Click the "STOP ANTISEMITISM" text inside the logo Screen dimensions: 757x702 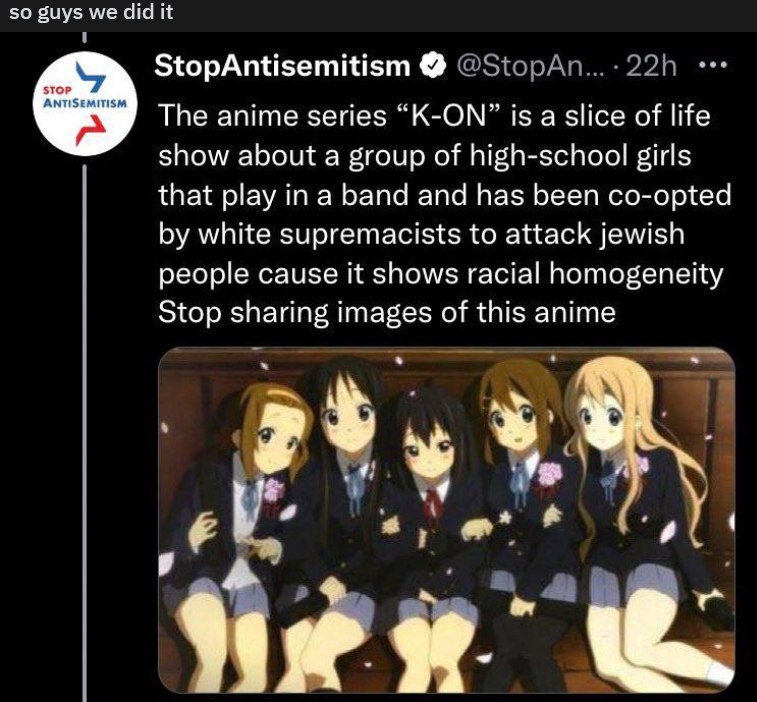85,98
